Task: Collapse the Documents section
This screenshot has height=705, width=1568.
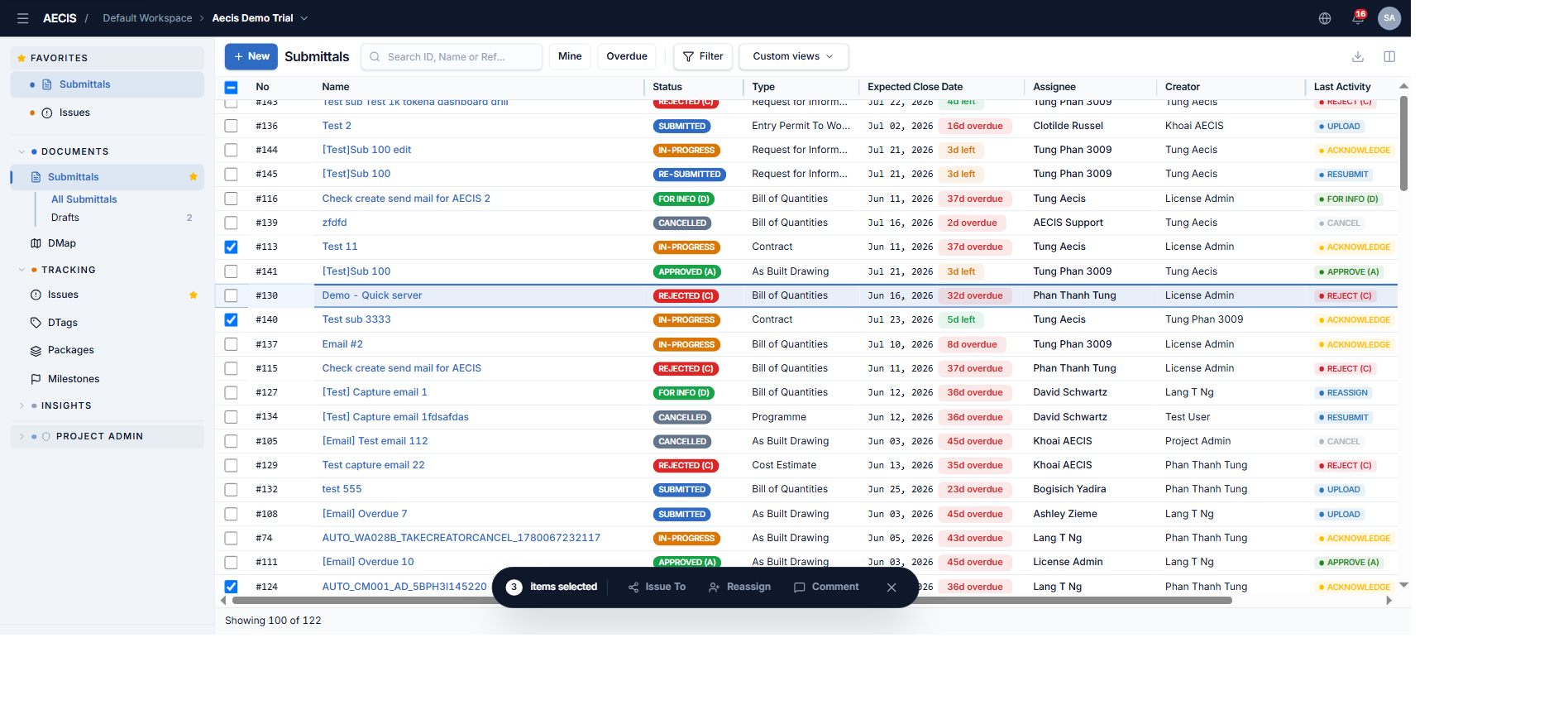Action: pos(22,151)
